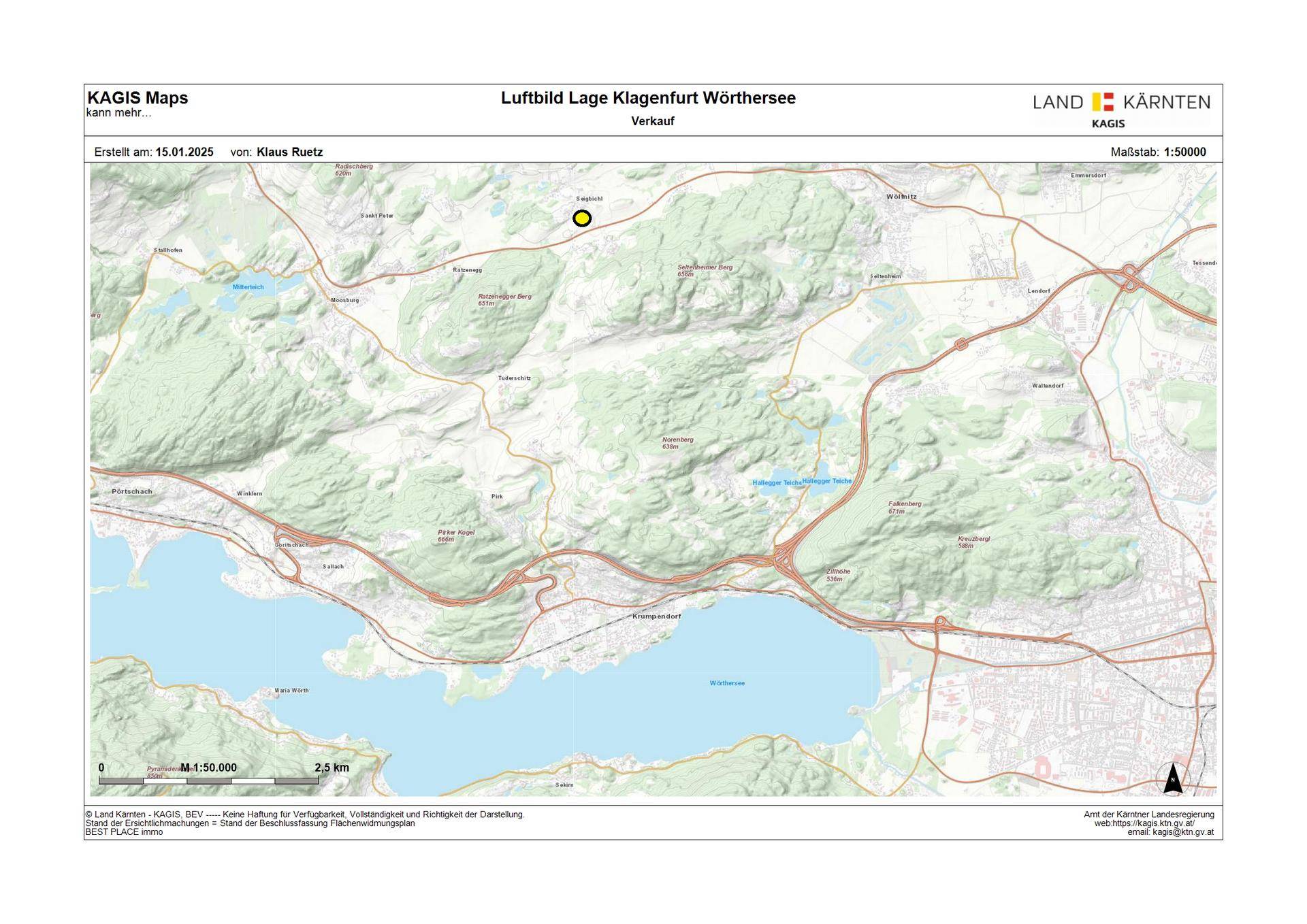1307x924 pixels.
Task: Click the yellow-red Kärnten flag emblem
Action: [1103, 102]
